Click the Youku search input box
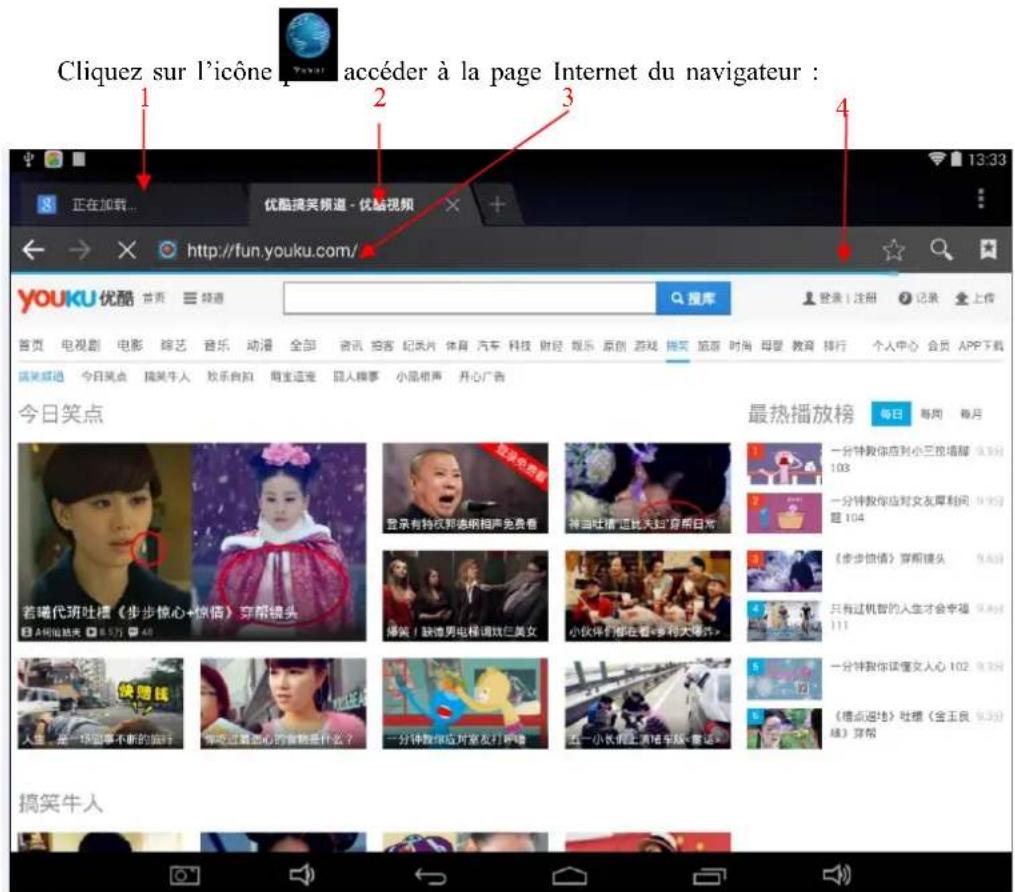 pyautogui.click(x=470, y=298)
